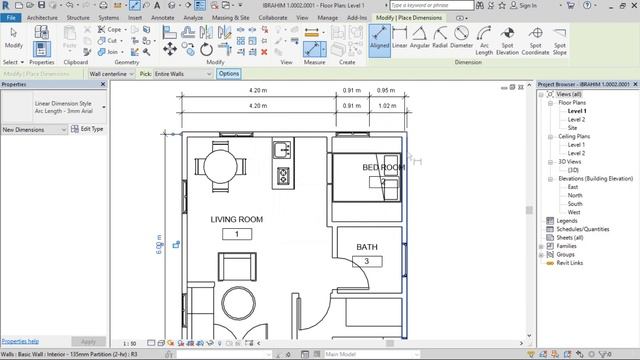Open the Properties palette icon

42,49
